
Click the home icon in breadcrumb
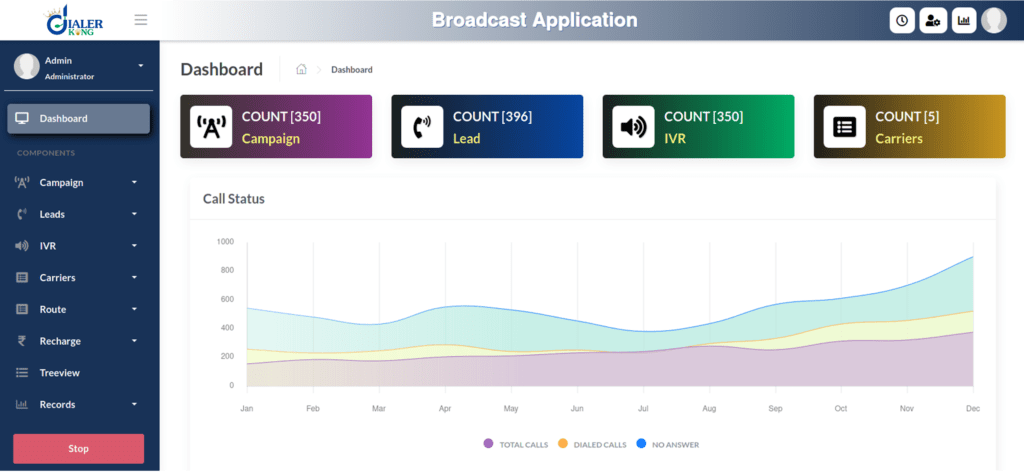(301, 70)
